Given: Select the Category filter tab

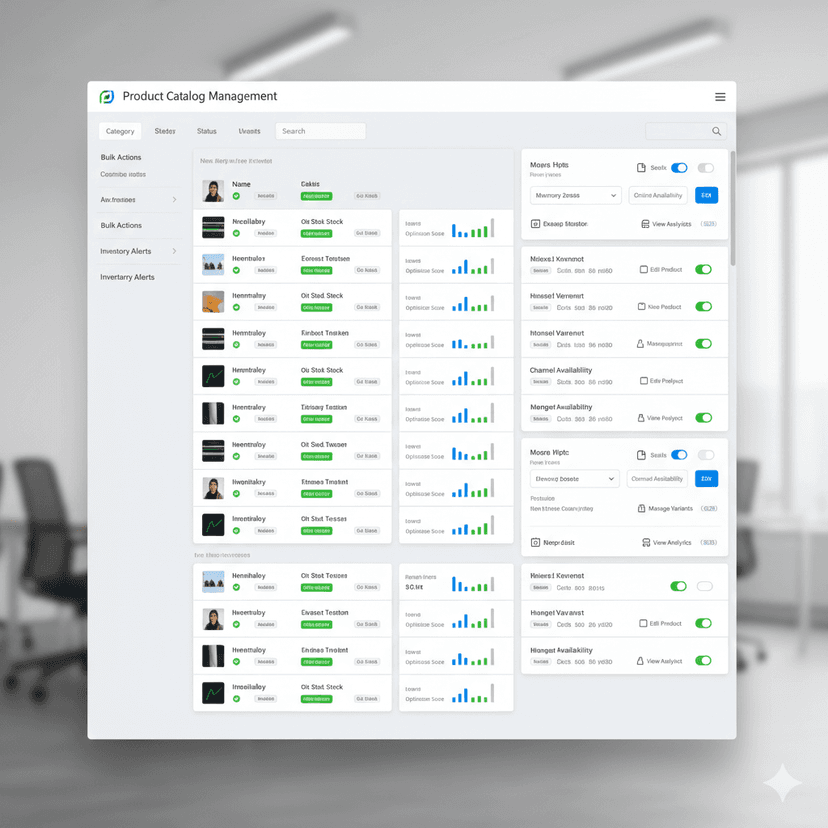Looking at the screenshot, I should click(120, 131).
